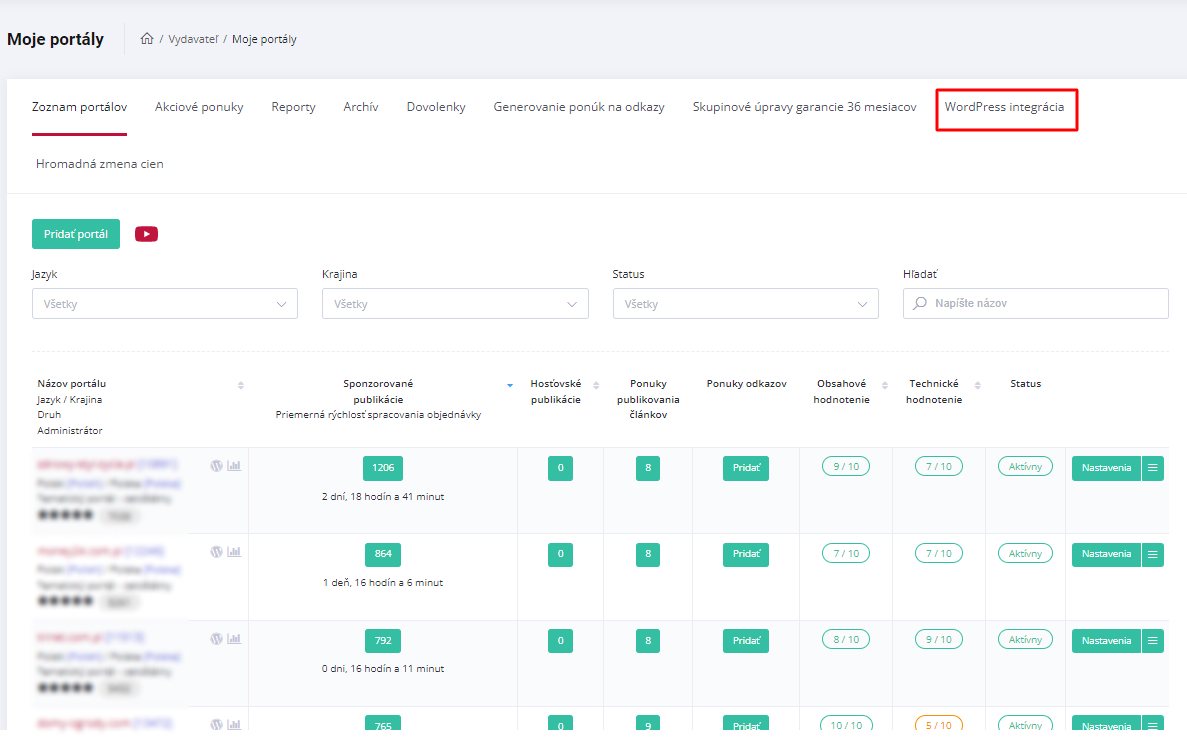Click the text "0 dni, 16 hodín a 11 minut"
The image size is (1187, 742).
click(x=383, y=669)
